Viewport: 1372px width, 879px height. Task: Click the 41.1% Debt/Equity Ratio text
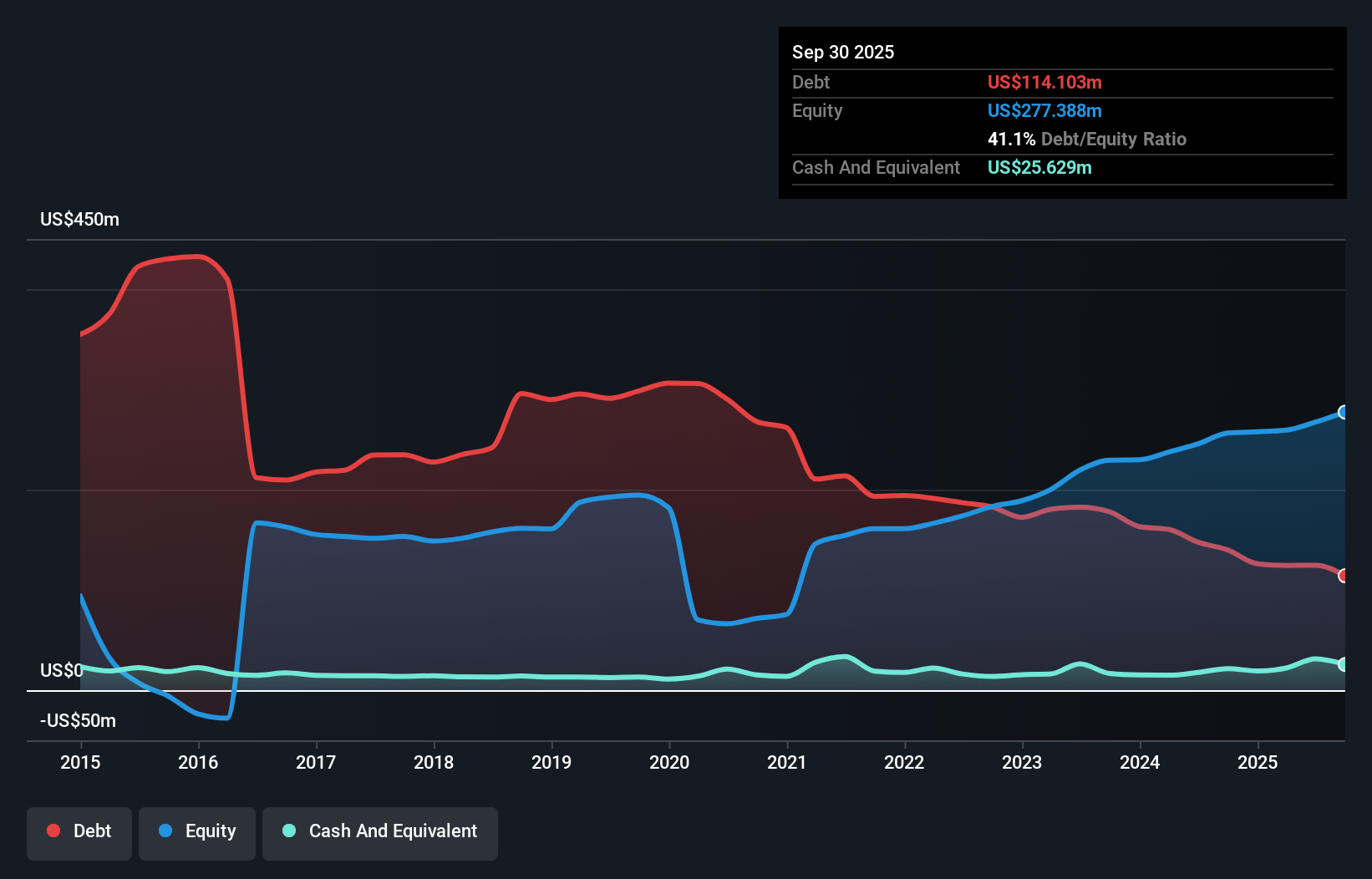1086,139
